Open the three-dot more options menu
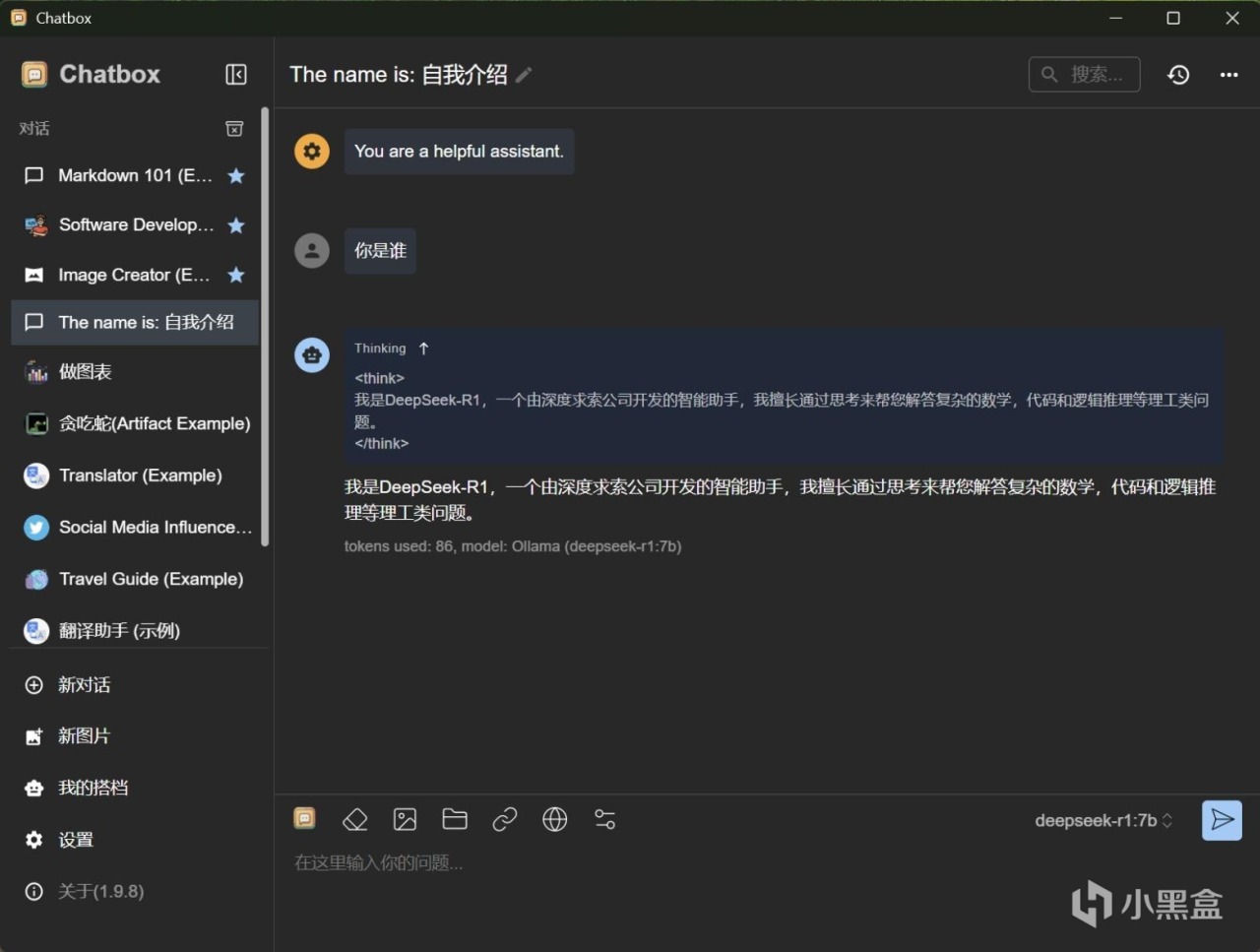 (x=1228, y=75)
